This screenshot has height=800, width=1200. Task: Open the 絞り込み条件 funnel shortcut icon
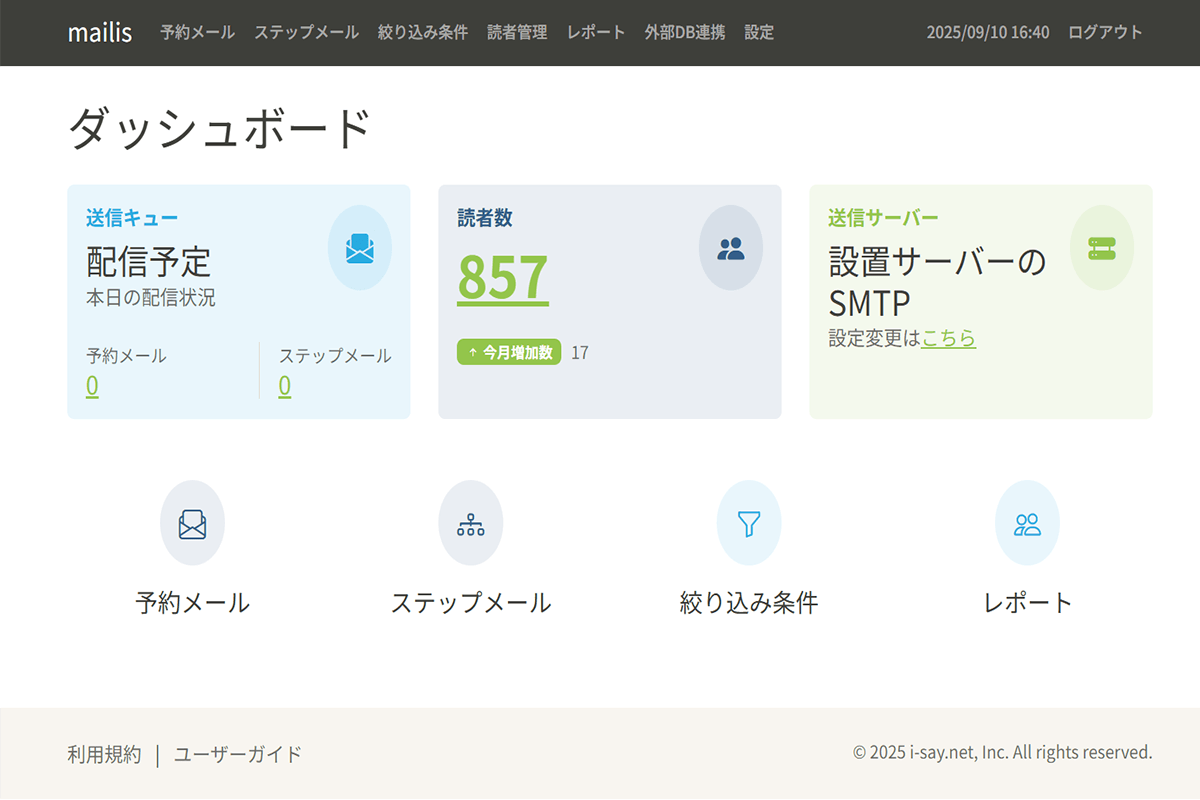click(x=749, y=523)
